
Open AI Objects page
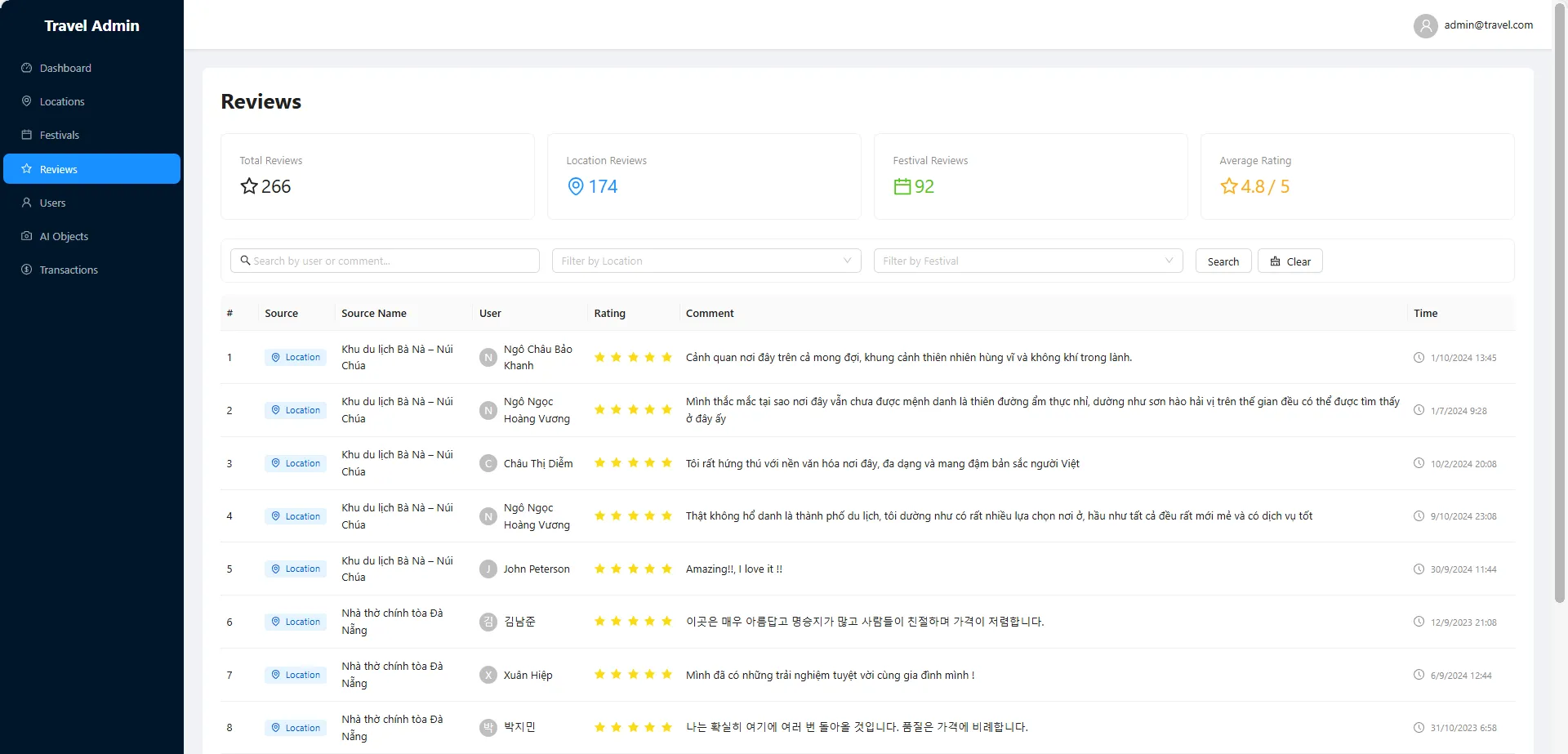pos(91,236)
